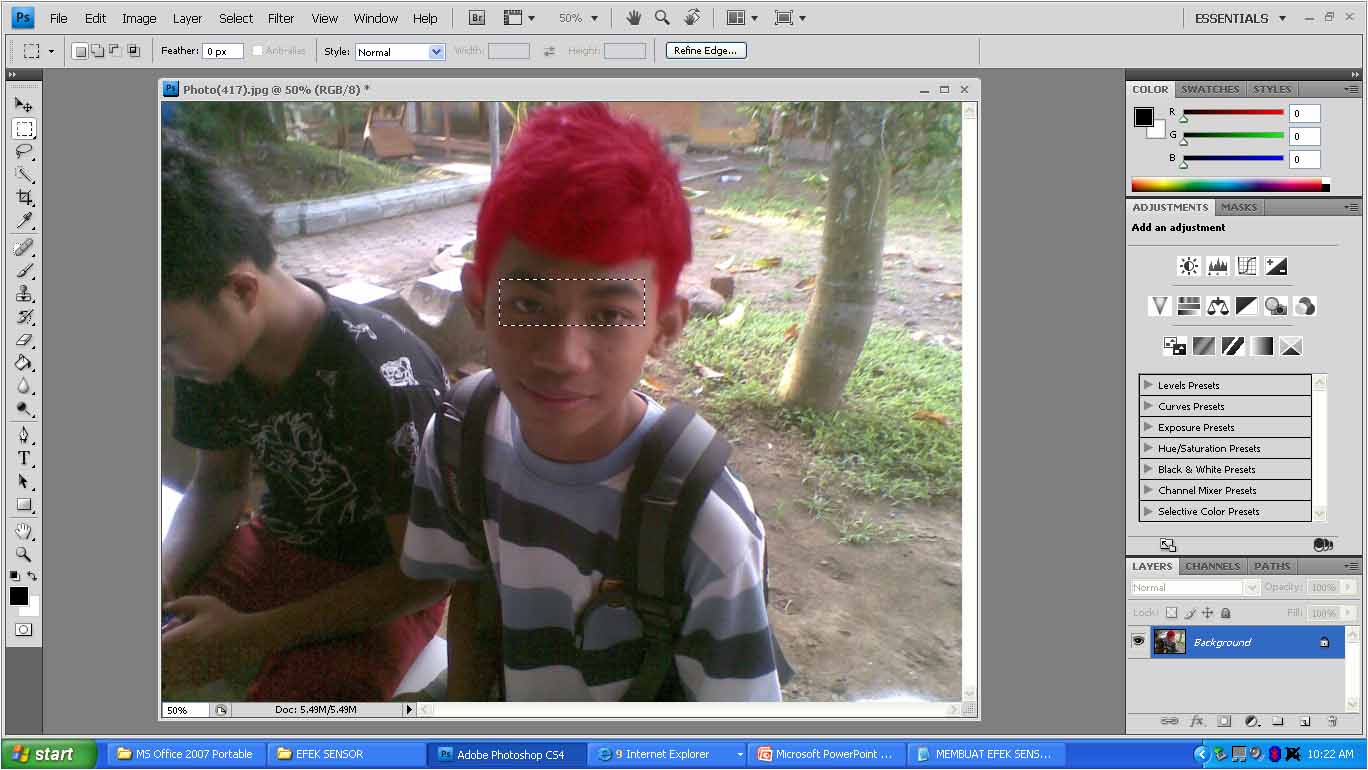Open the ESSENTIALS workspace switcher
This screenshot has height=770, width=1368.
(1240, 18)
